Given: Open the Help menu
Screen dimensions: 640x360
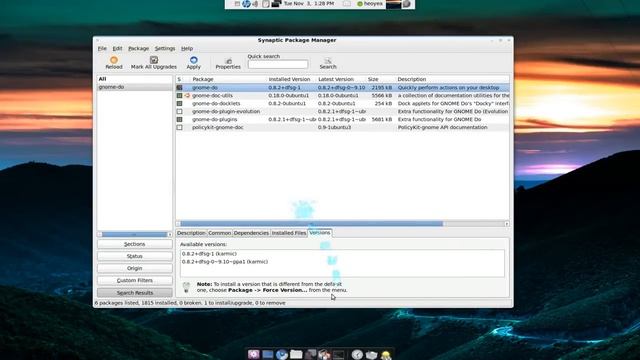Looking at the screenshot, I should coord(187,48).
